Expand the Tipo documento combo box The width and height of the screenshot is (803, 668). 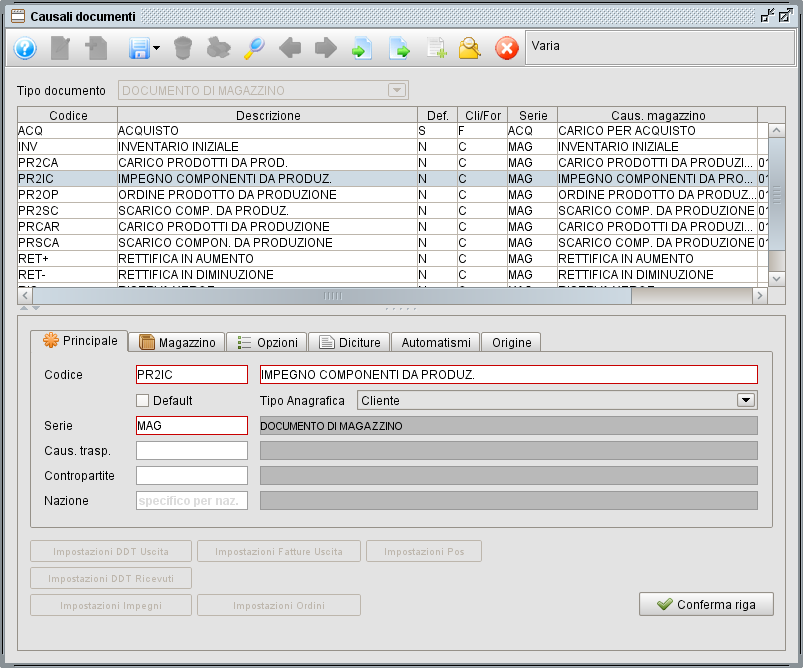click(399, 90)
